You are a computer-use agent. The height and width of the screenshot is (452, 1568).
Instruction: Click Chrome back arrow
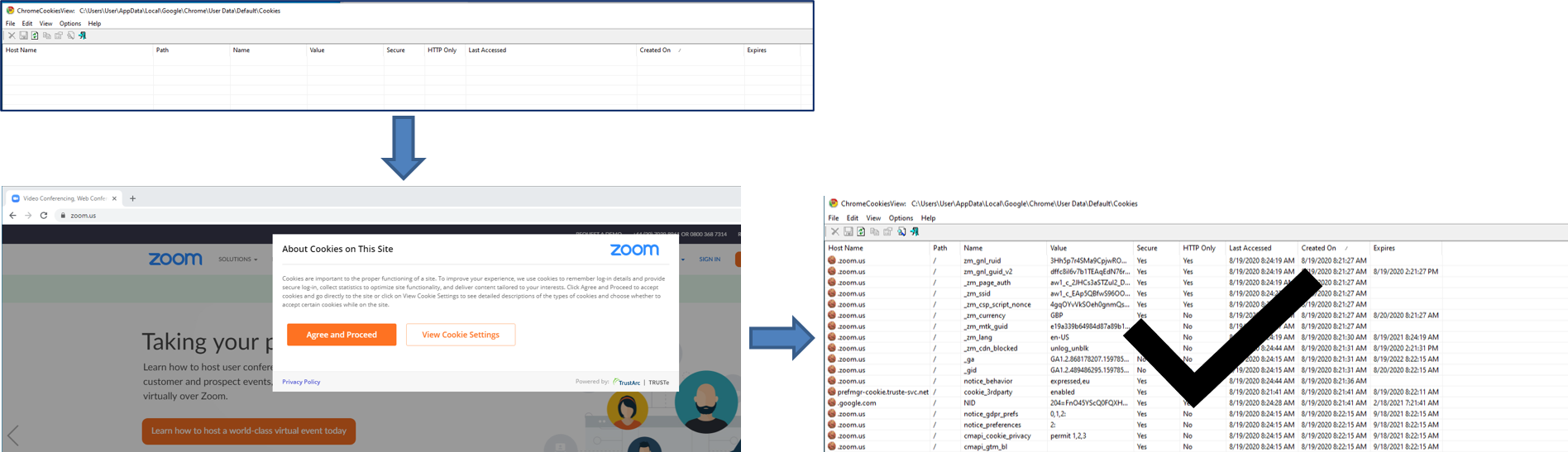12,215
